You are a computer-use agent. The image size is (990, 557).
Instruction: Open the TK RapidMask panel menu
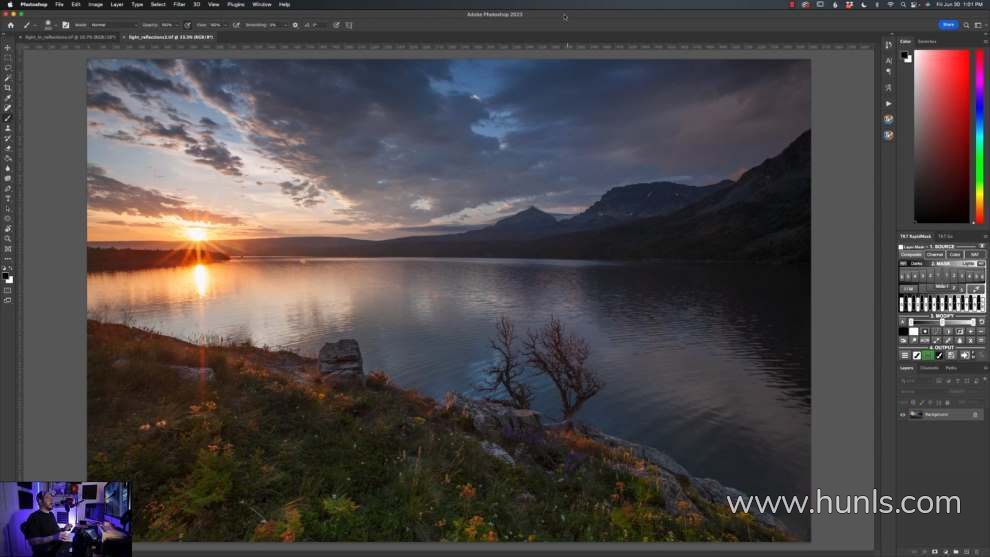pos(986,236)
